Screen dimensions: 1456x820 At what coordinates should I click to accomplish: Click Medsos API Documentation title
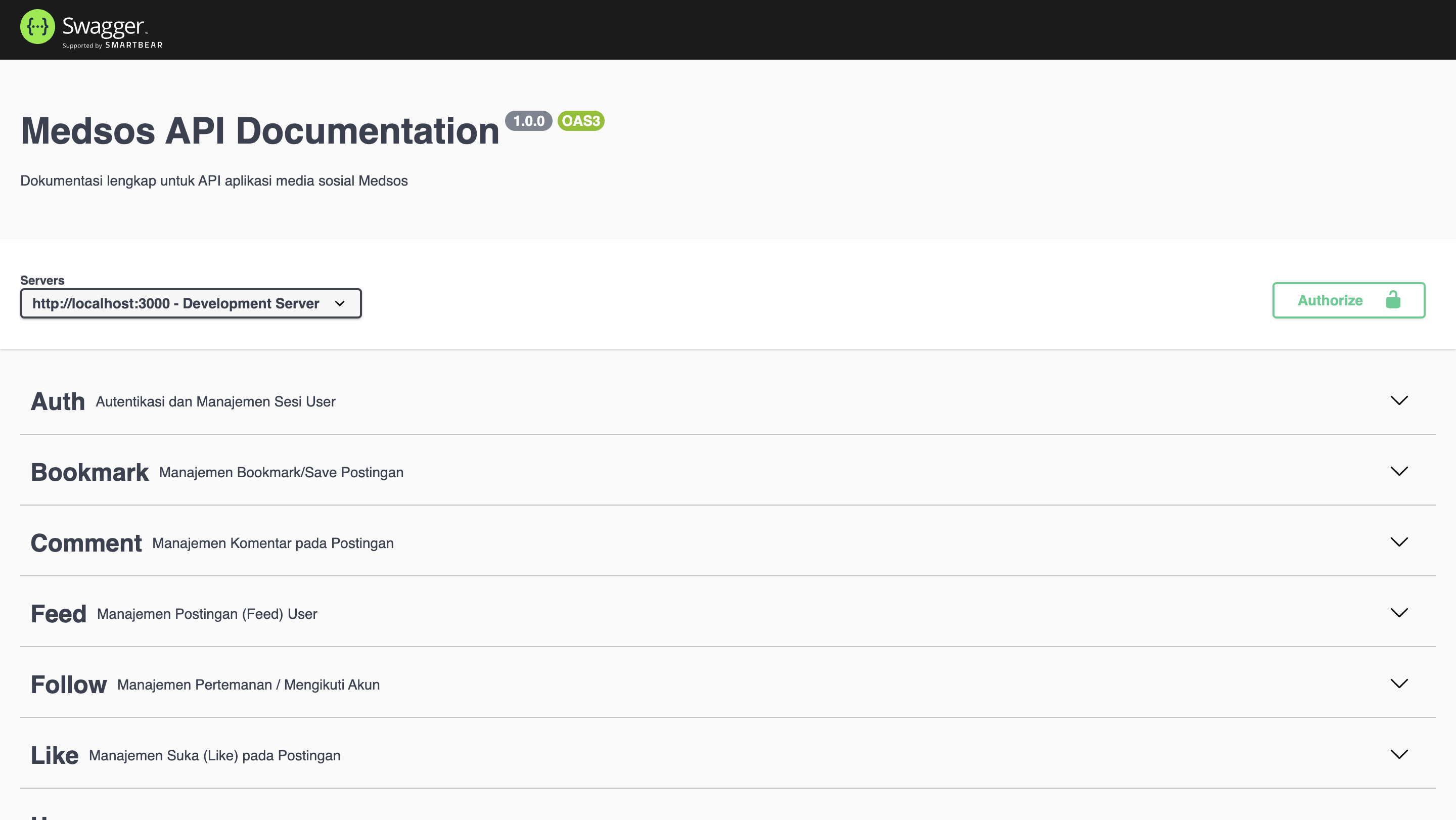(x=259, y=131)
